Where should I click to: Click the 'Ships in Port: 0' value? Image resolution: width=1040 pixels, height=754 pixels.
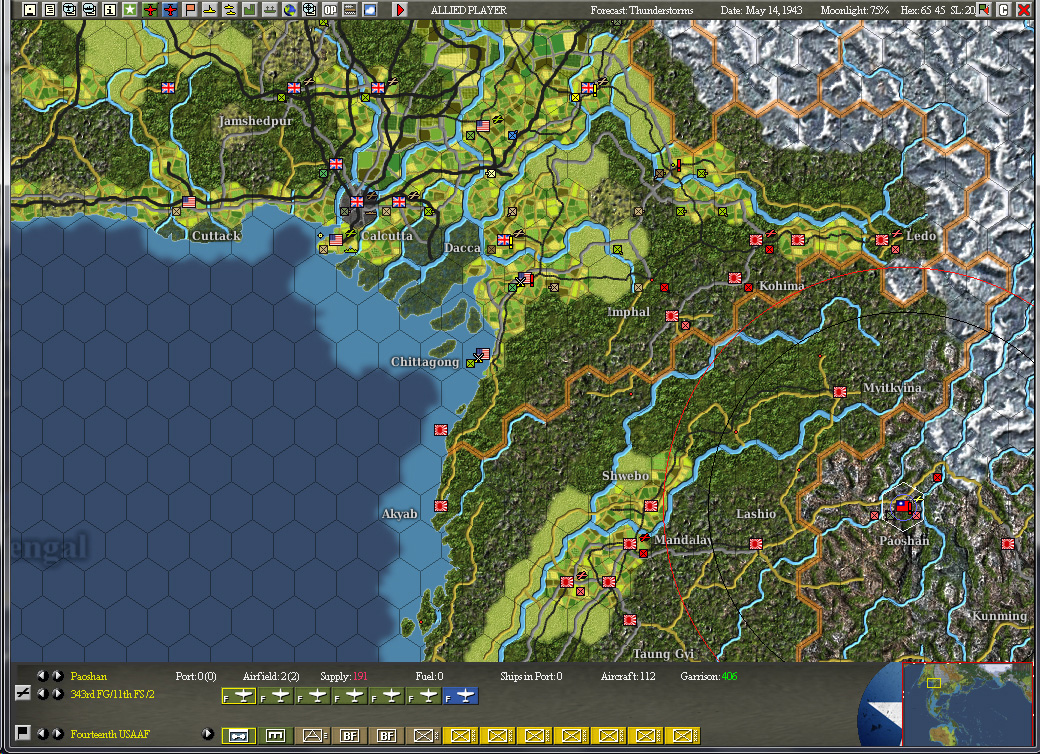[531, 676]
